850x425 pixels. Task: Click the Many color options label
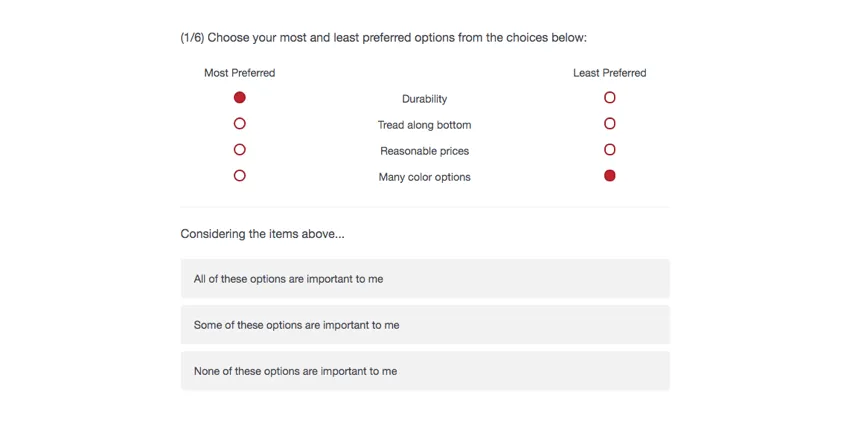[x=425, y=177]
